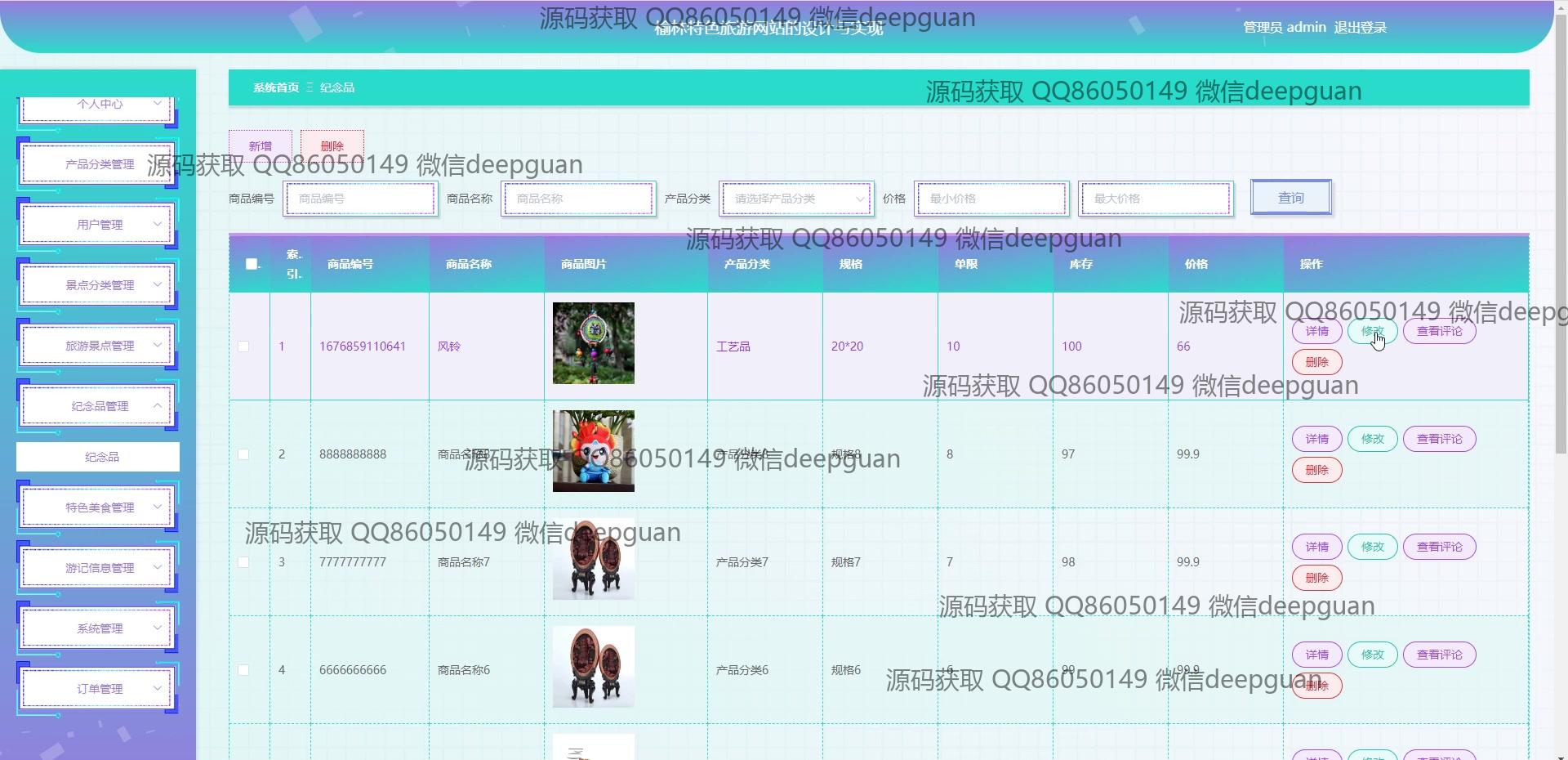Go to 系统首页 in breadcrumb
1568x760 pixels.
pos(276,87)
